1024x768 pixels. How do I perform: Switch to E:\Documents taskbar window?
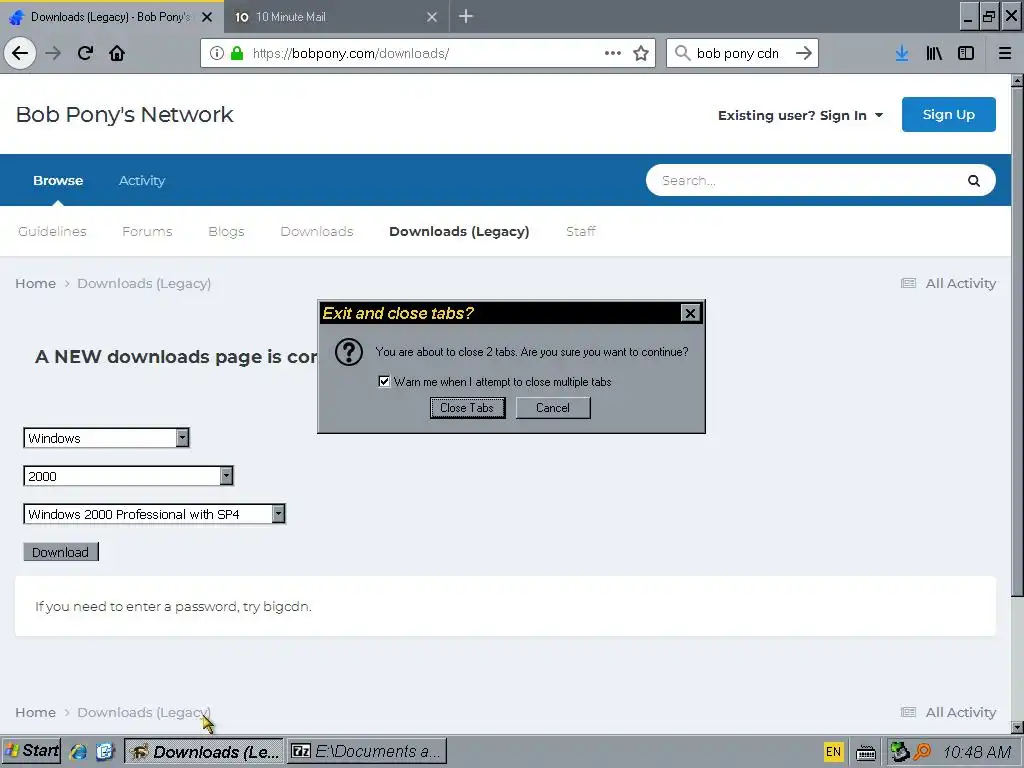[368, 751]
